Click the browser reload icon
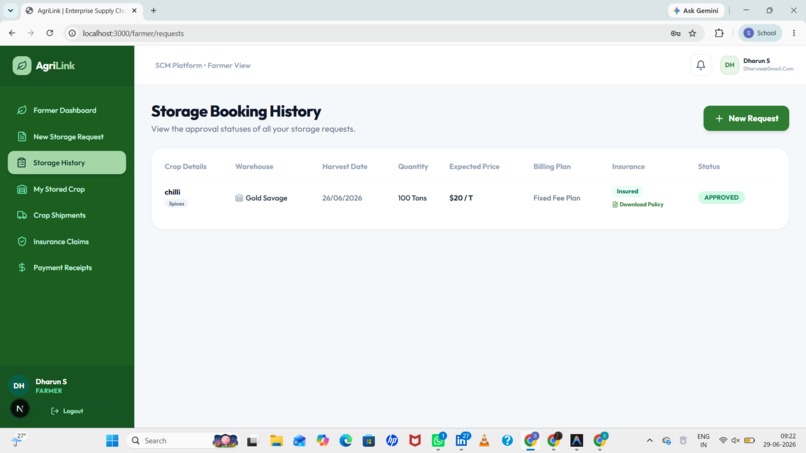Screen dimensions: 806x453 [50, 33]
